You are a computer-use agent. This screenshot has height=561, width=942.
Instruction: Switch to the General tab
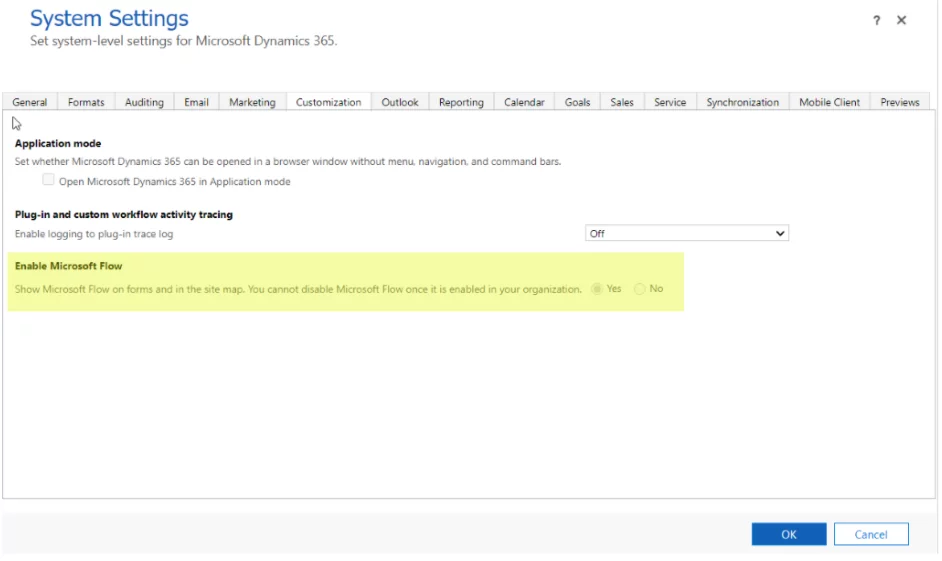(29, 102)
